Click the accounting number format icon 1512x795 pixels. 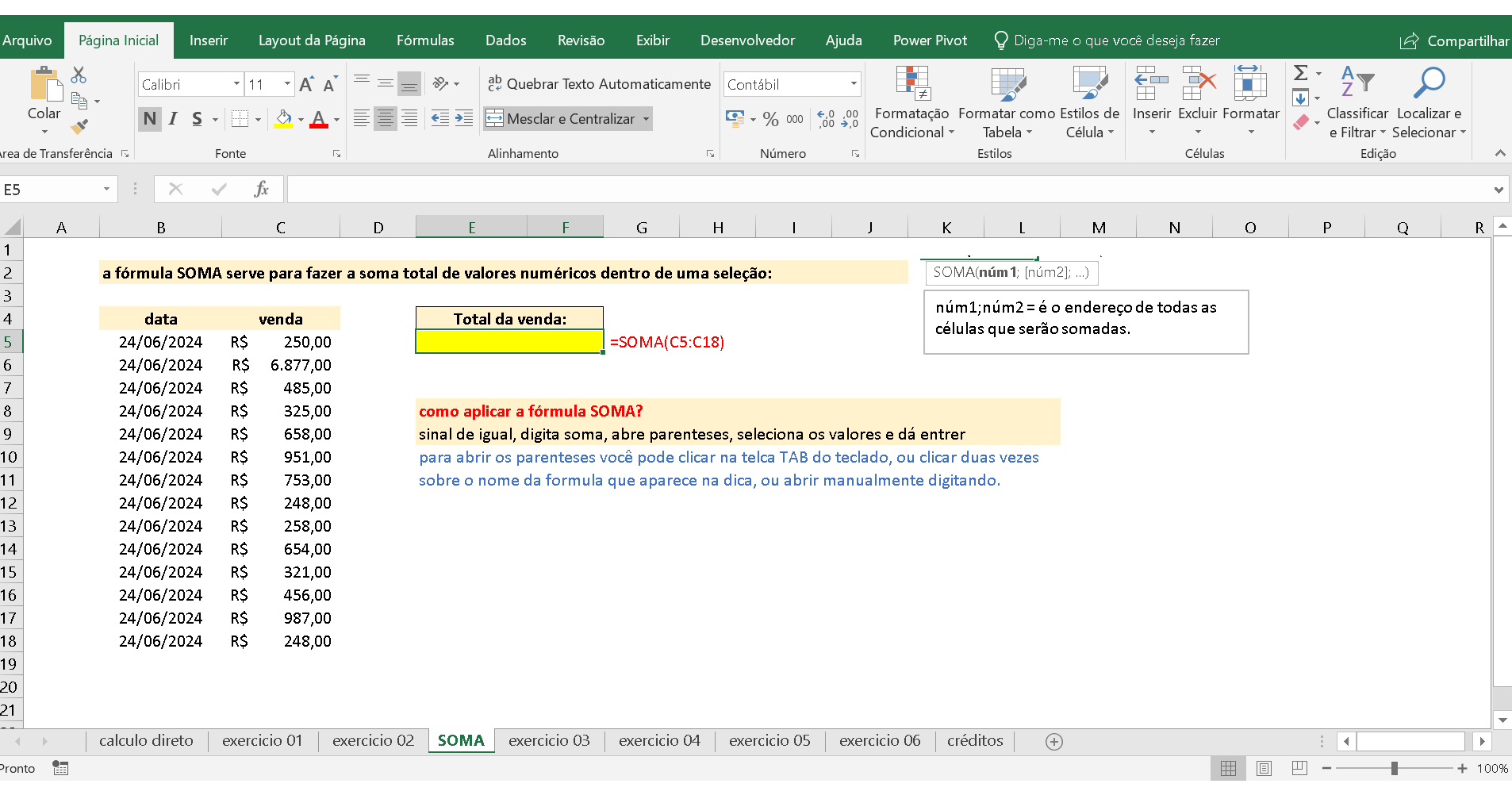coord(735,119)
